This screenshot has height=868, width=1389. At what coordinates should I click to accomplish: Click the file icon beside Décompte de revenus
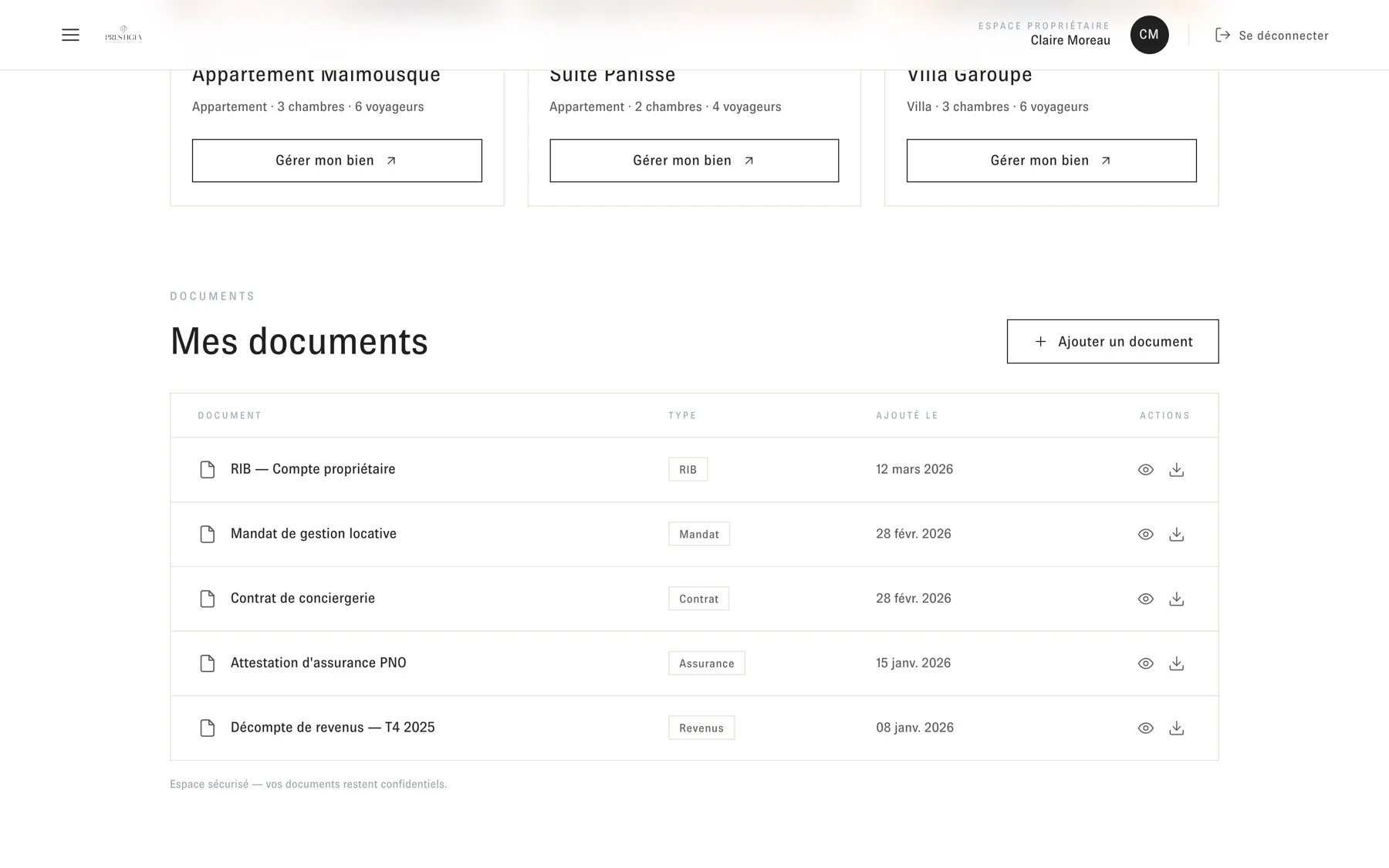tap(207, 728)
